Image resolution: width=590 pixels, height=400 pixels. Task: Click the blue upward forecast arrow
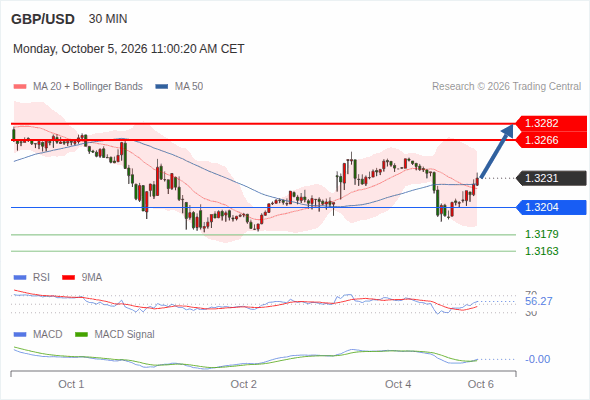497,151
